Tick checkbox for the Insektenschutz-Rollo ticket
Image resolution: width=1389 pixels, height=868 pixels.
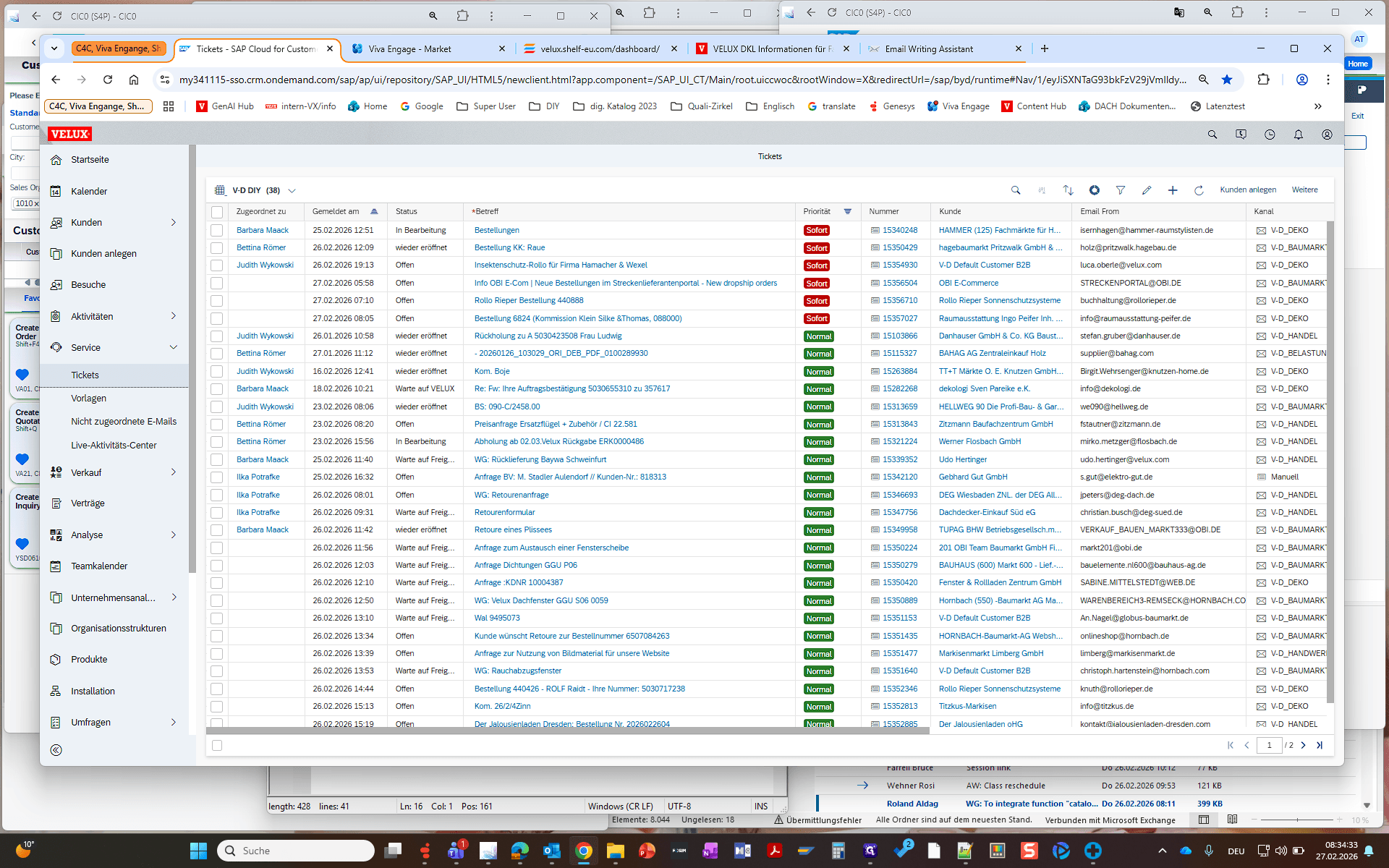217,265
